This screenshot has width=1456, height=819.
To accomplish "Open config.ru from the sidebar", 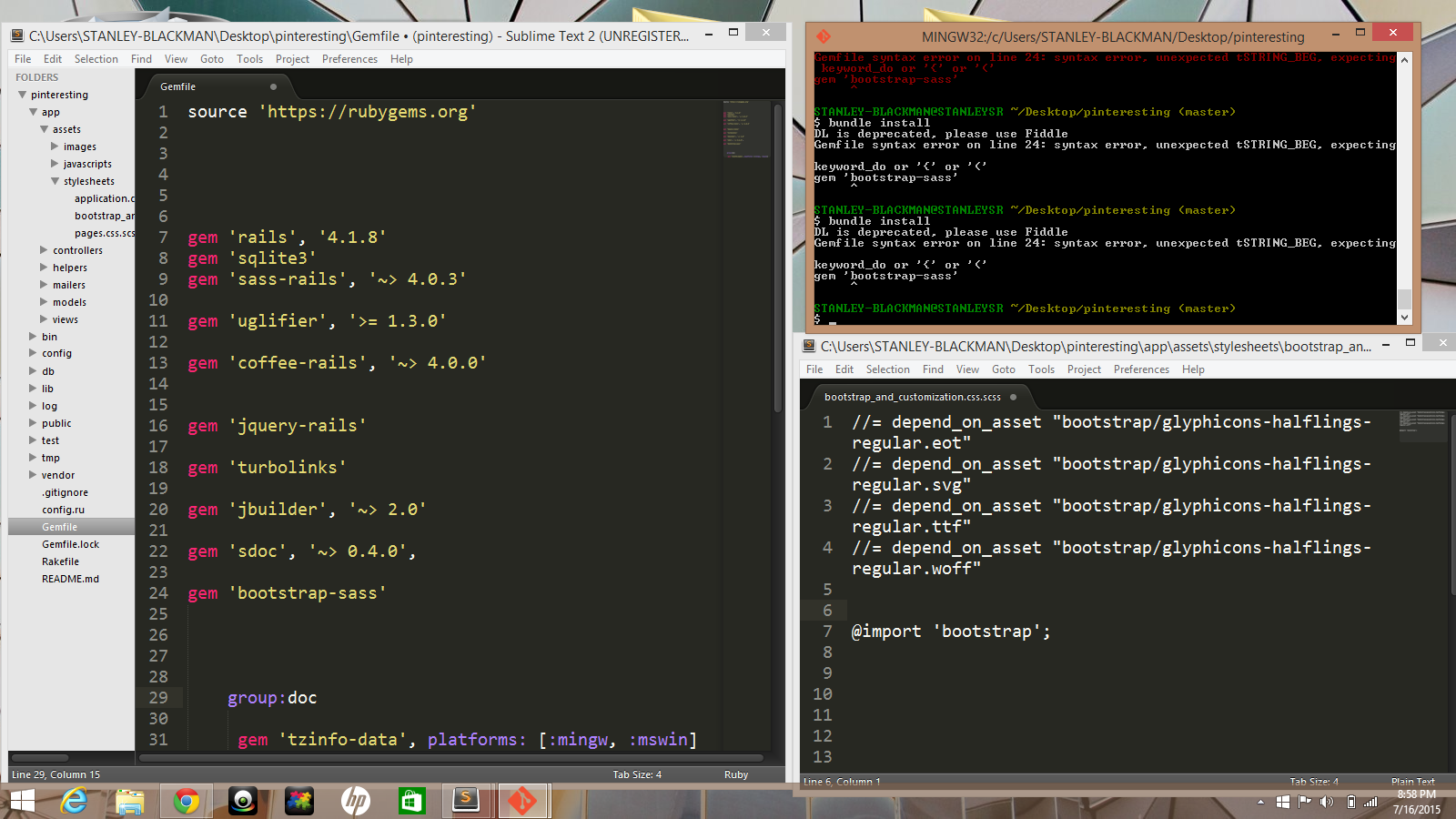I will (63, 510).
